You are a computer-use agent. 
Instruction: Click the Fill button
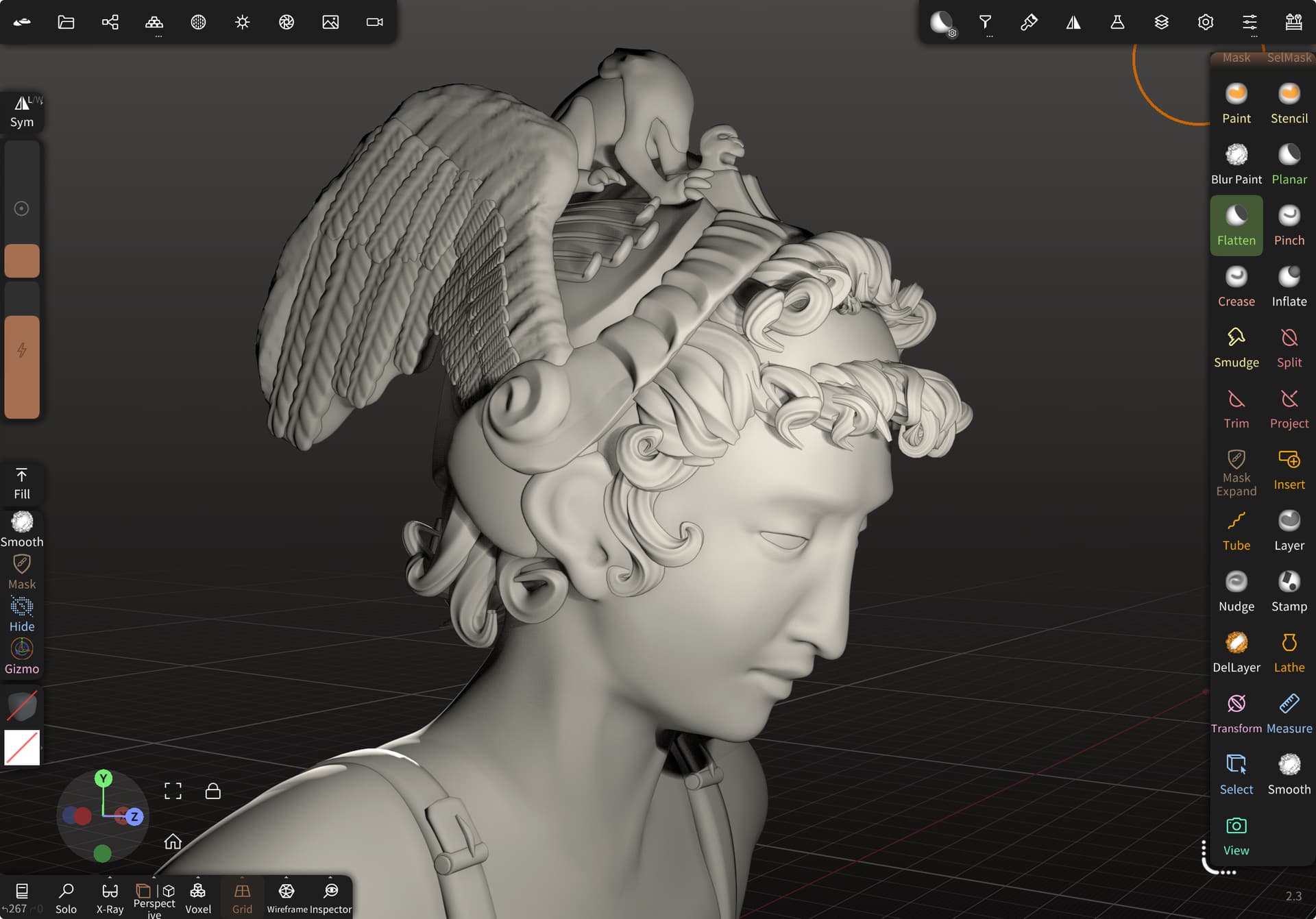[22, 484]
